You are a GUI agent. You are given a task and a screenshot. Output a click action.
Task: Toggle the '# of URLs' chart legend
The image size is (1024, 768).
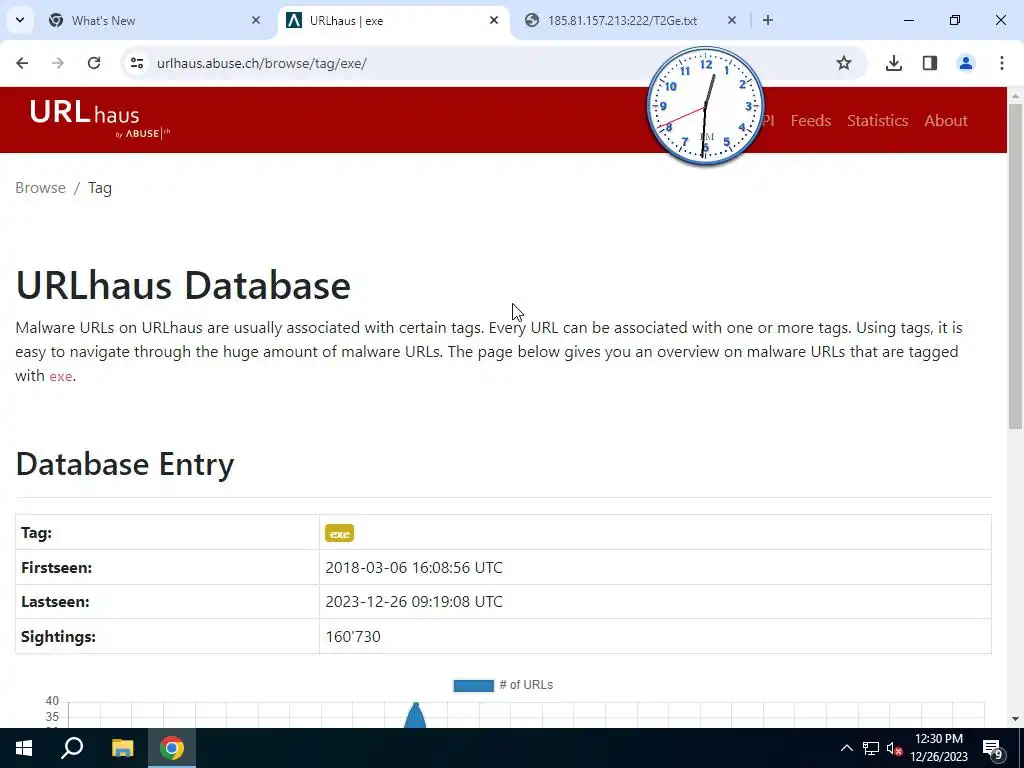[x=503, y=685]
